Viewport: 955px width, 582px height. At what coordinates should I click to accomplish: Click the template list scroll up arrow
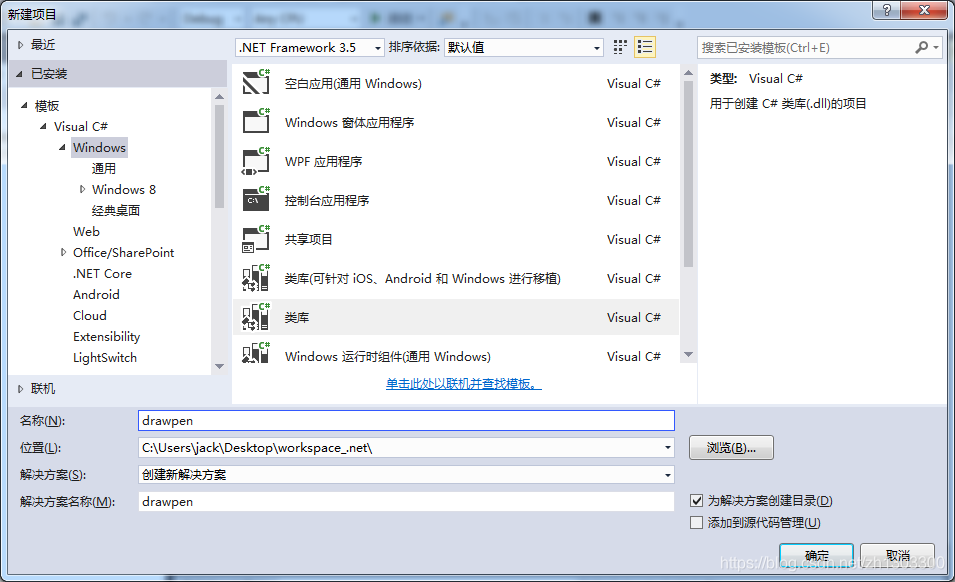click(688, 72)
